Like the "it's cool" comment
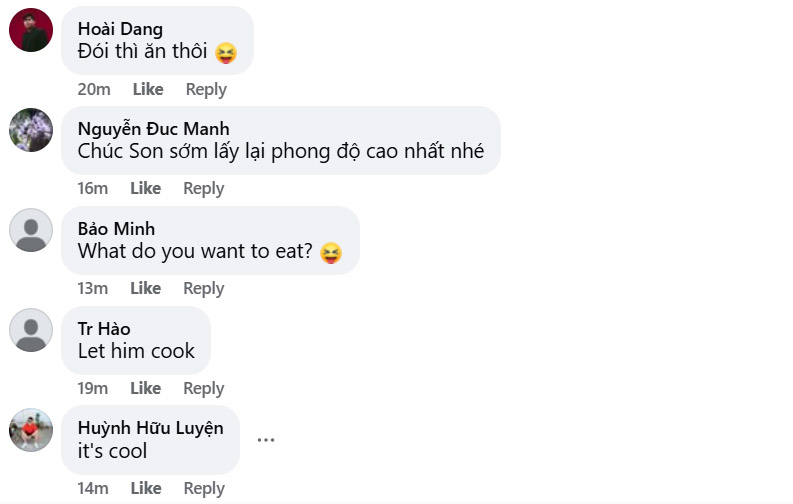 pyautogui.click(x=145, y=488)
